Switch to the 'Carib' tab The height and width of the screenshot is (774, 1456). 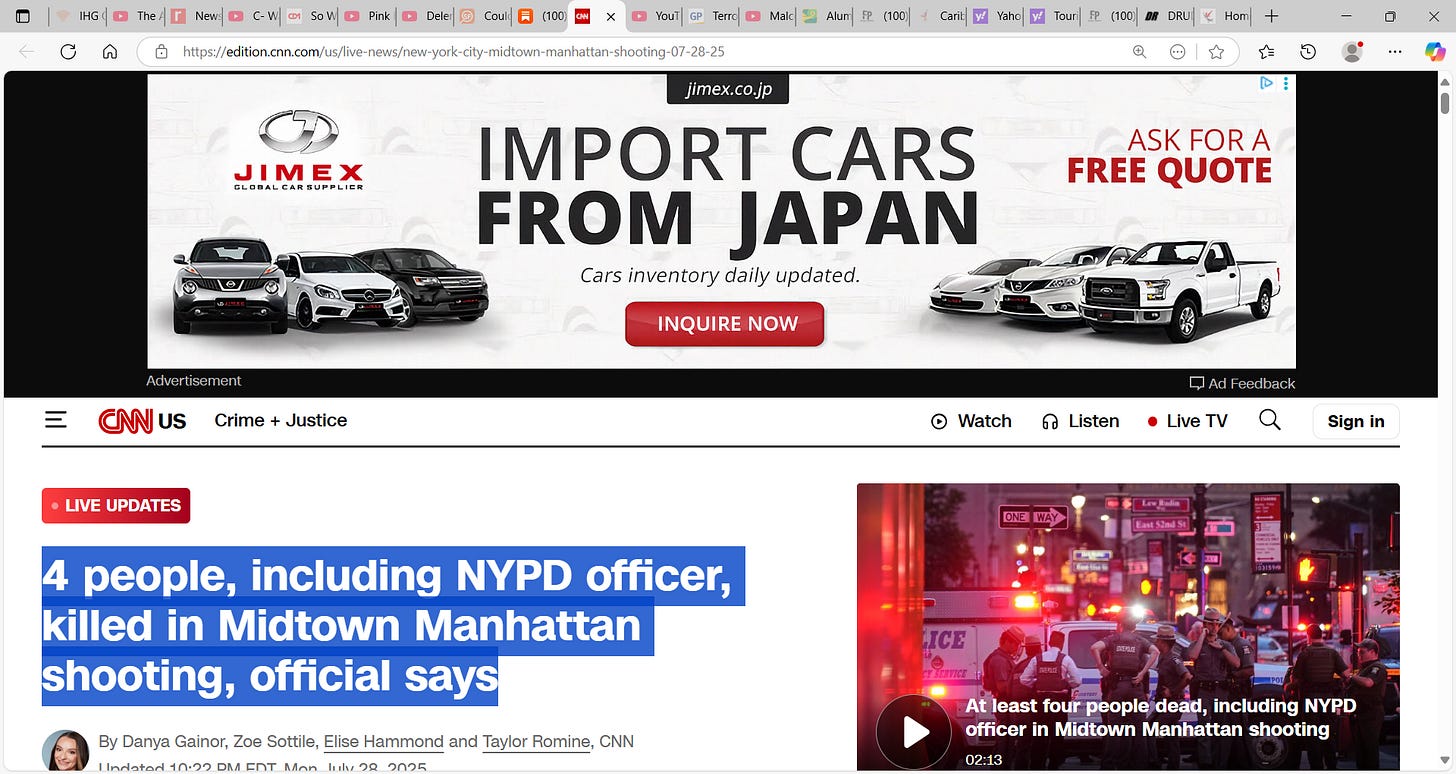coord(941,16)
